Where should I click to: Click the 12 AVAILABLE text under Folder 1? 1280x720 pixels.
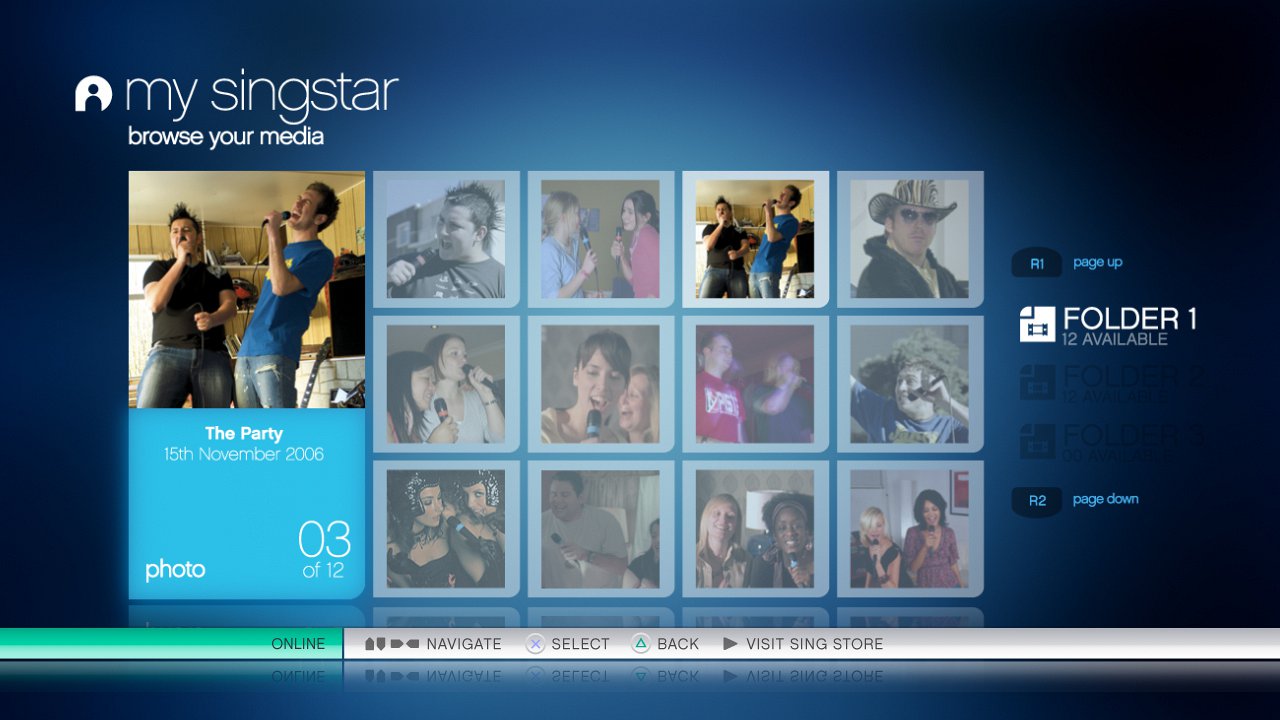point(1115,339)
